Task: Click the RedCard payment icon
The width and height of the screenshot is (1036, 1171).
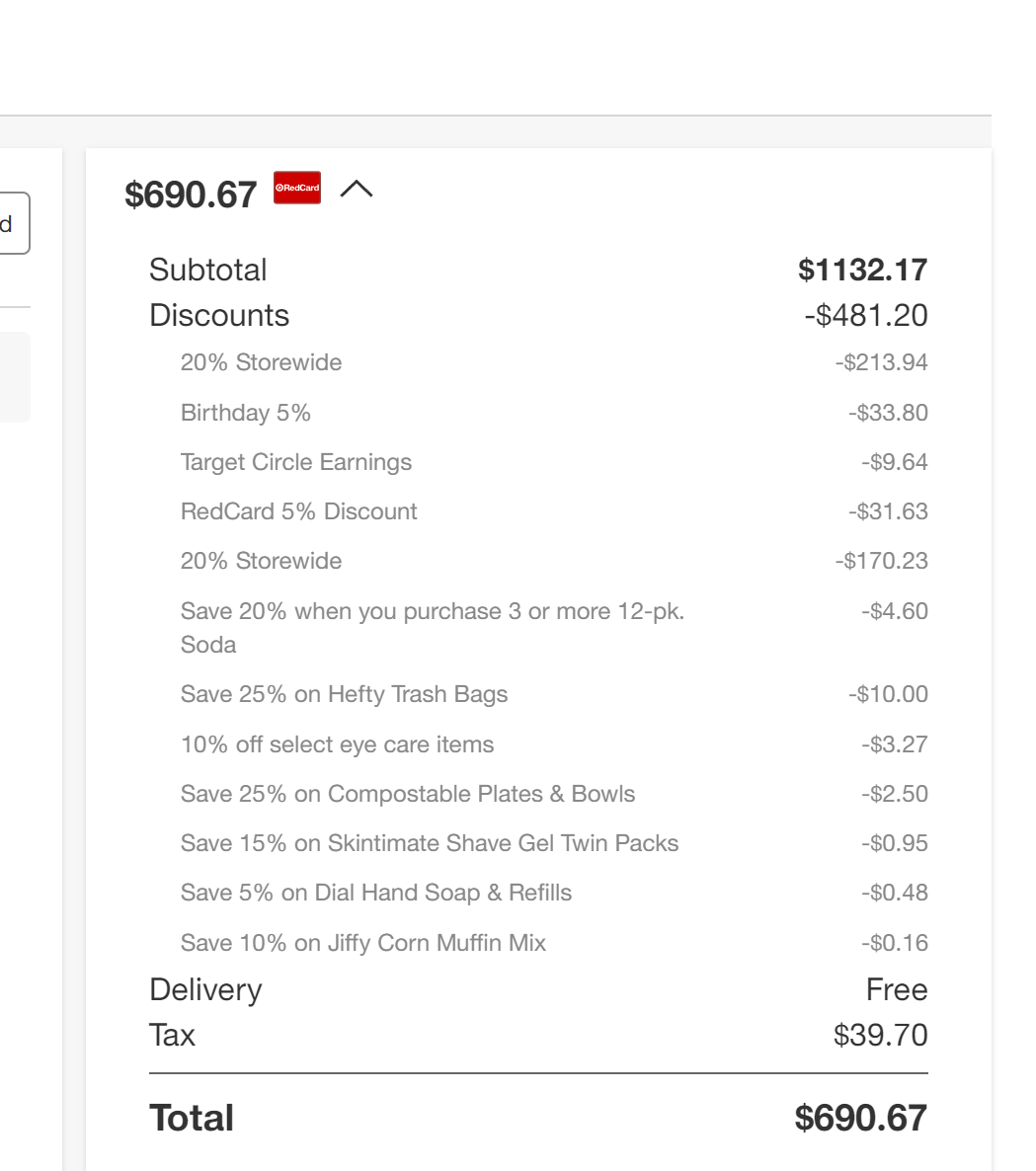Action: point(297,188)
